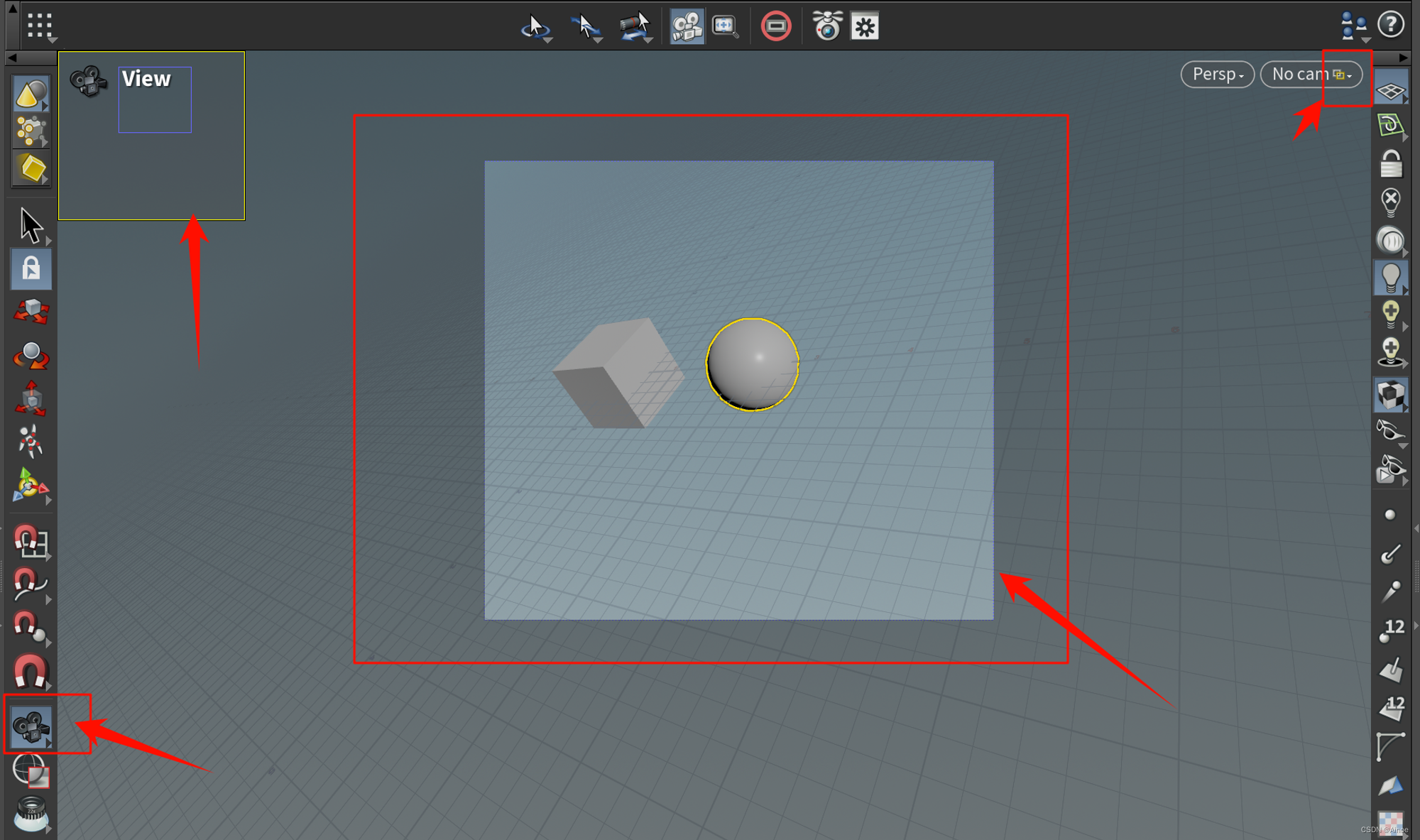The image size is (1420, 840).
Task: Click the red circle record icon
Action: pos(775,27)
